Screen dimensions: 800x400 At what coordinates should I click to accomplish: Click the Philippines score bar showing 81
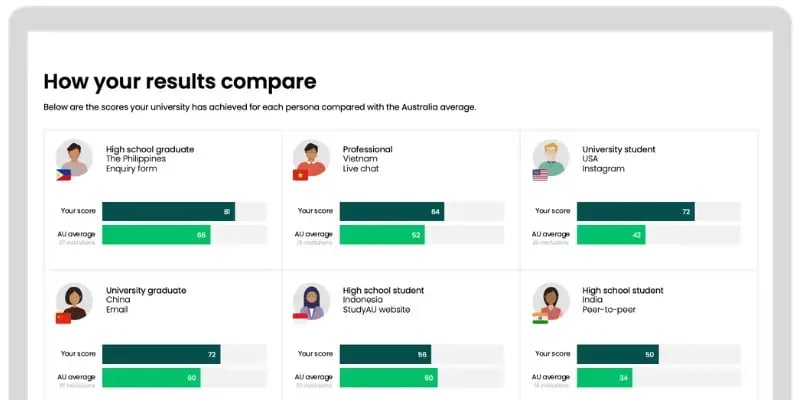[168, 211]
